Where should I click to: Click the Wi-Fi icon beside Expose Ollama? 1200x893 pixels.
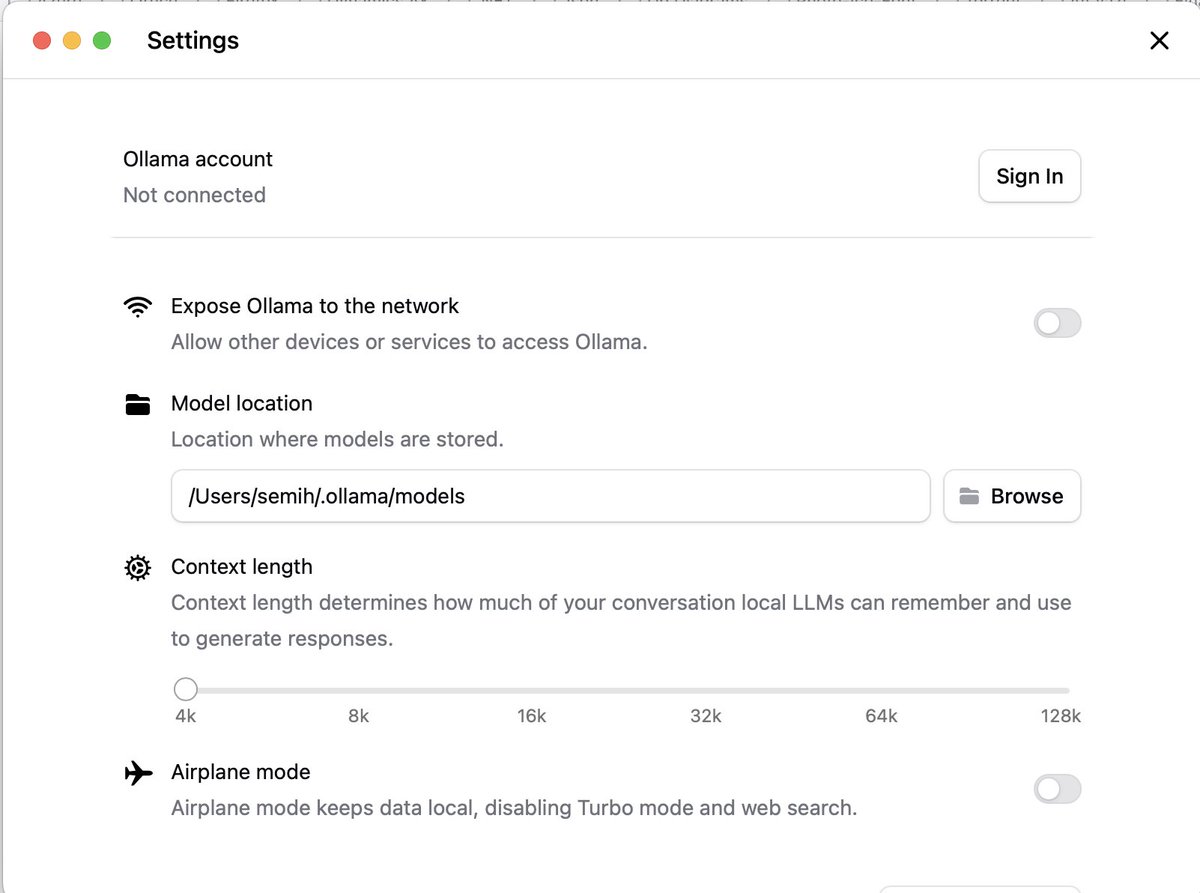click(138, 306)
